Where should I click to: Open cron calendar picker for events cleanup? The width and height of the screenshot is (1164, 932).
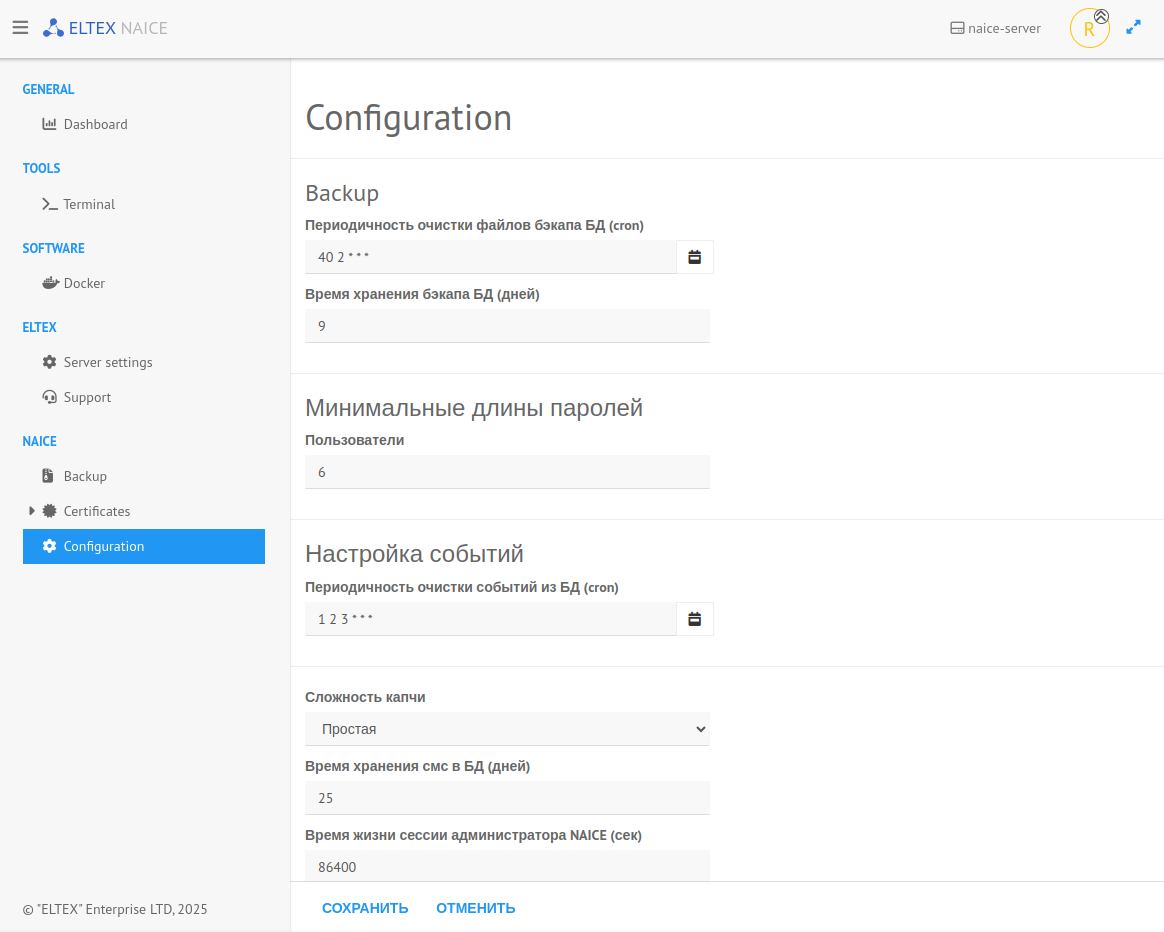click(695, 619)
